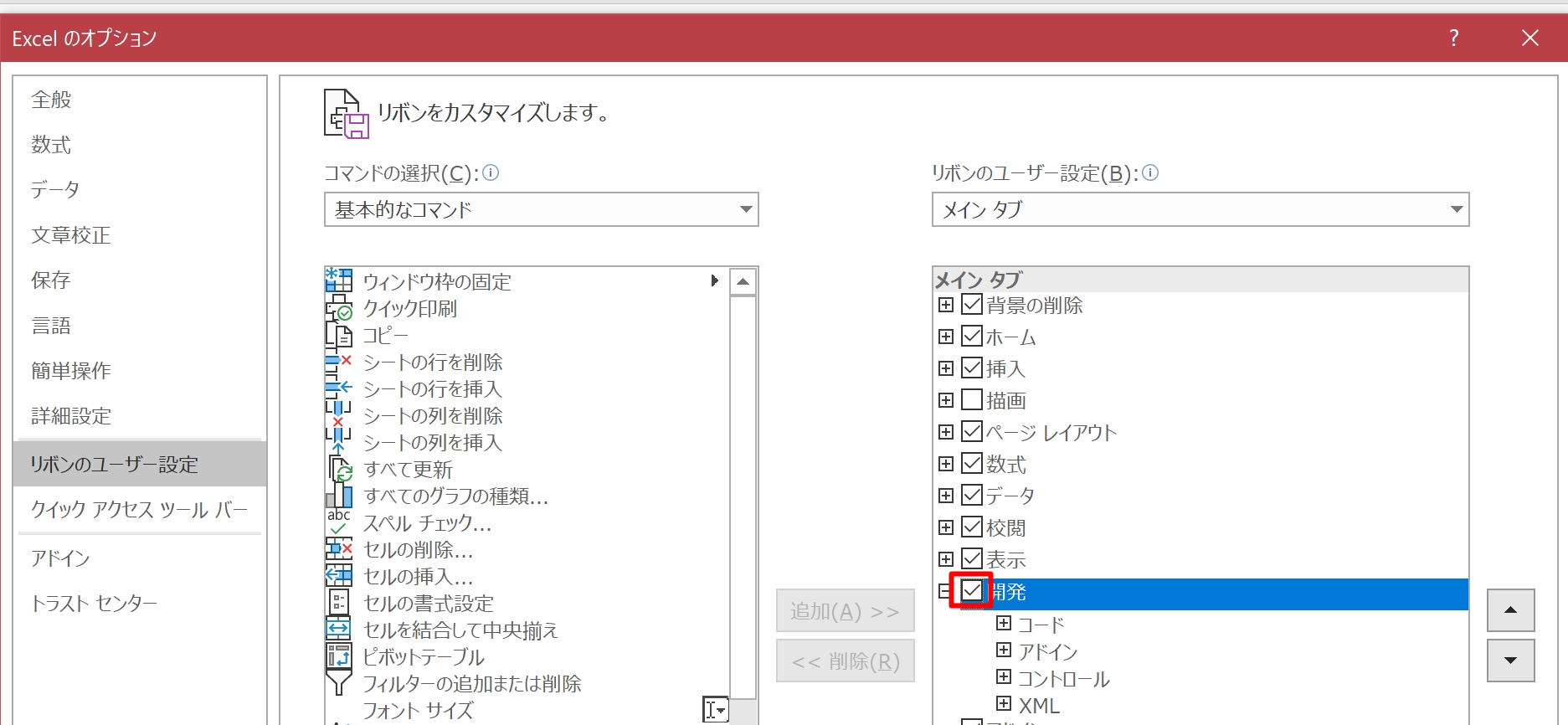Image resolution: width=1568 pixels, height=725 pixels.
Task: Click the スペル チェック abc icon
Action: coord(338,522)
